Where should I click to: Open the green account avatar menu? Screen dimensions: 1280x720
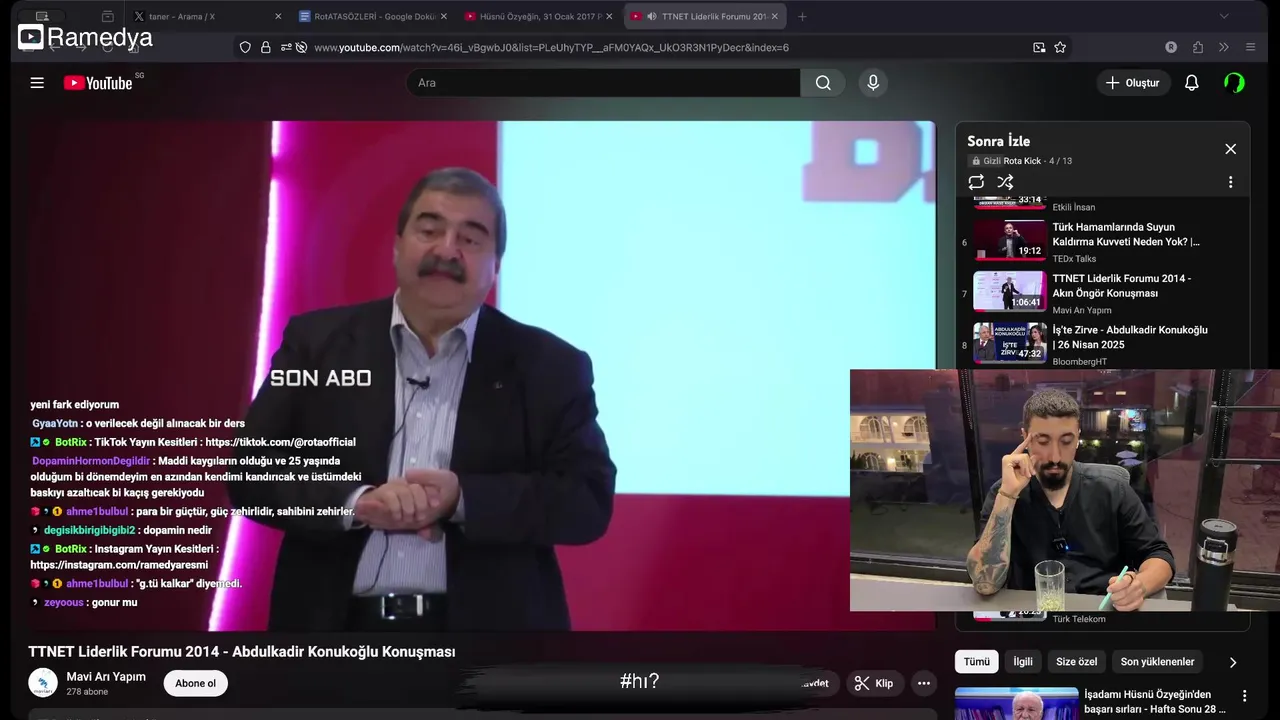coord(1234,83)
